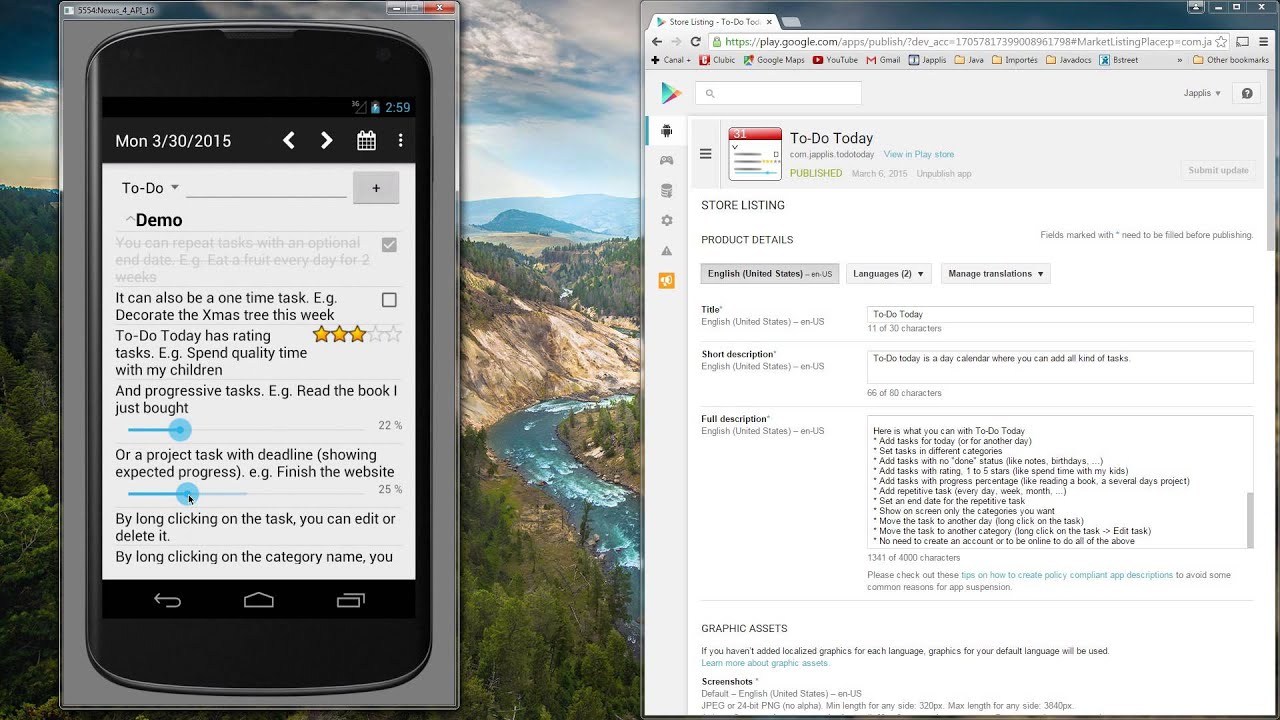The height and width of the screenshot is (720, 1280).
Task: Open the Importés bookmarks folder
Action: point(1014,60)
